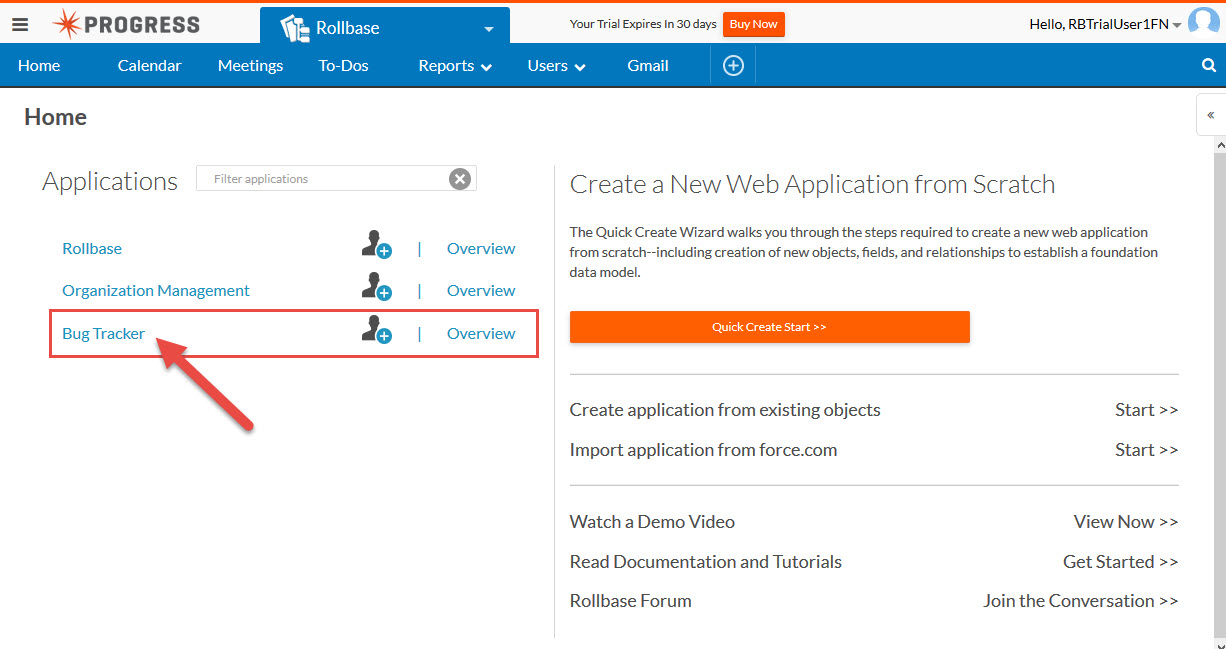Click the plus circle icon in navbar
Screen dimensions: 1226x649
[x=733, y=66]
